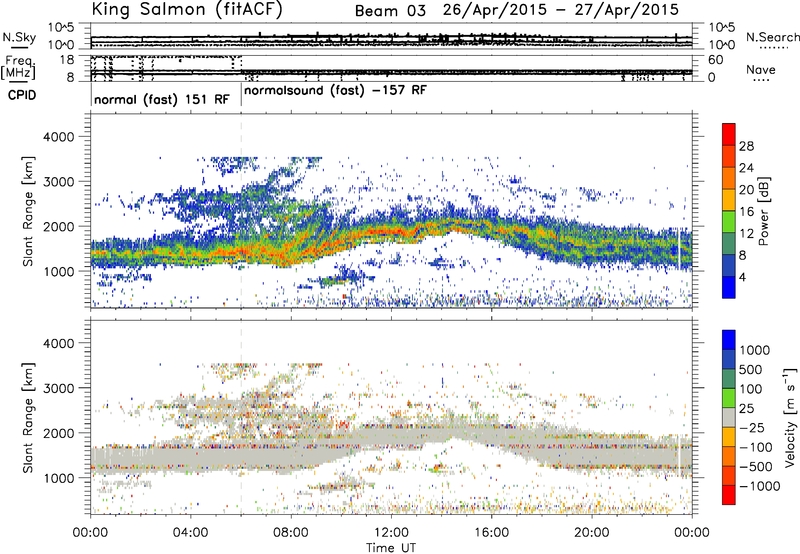Image resolution: width=800 pixels, height=554 pixels.
Task: Click the 'normalsound (fast) -157 RF' text
Action: click(335, 91)
